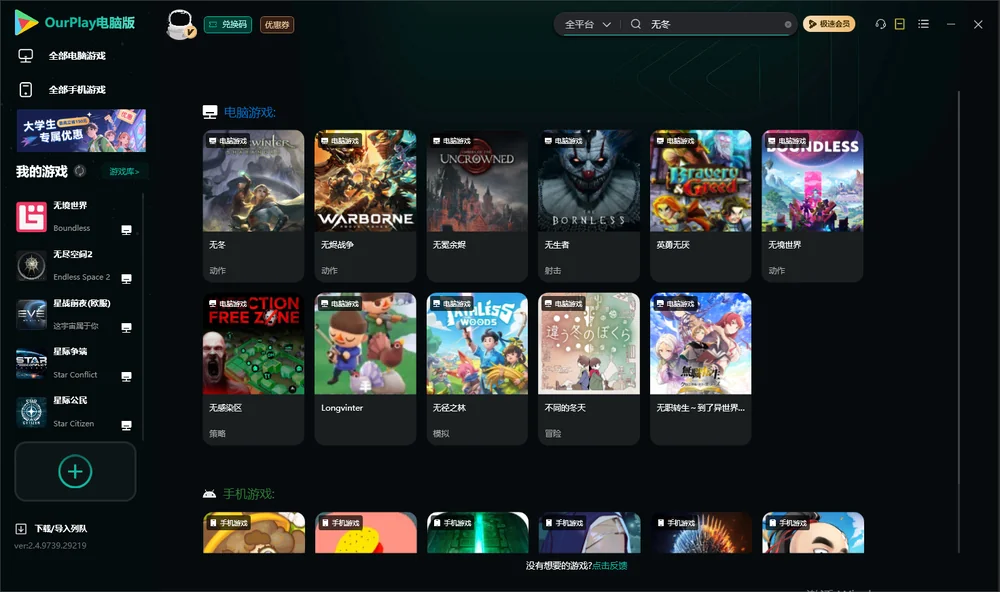Click the PC icon on 星战前夜 row
The image size is (1000, 592).
tap(126, 327)
